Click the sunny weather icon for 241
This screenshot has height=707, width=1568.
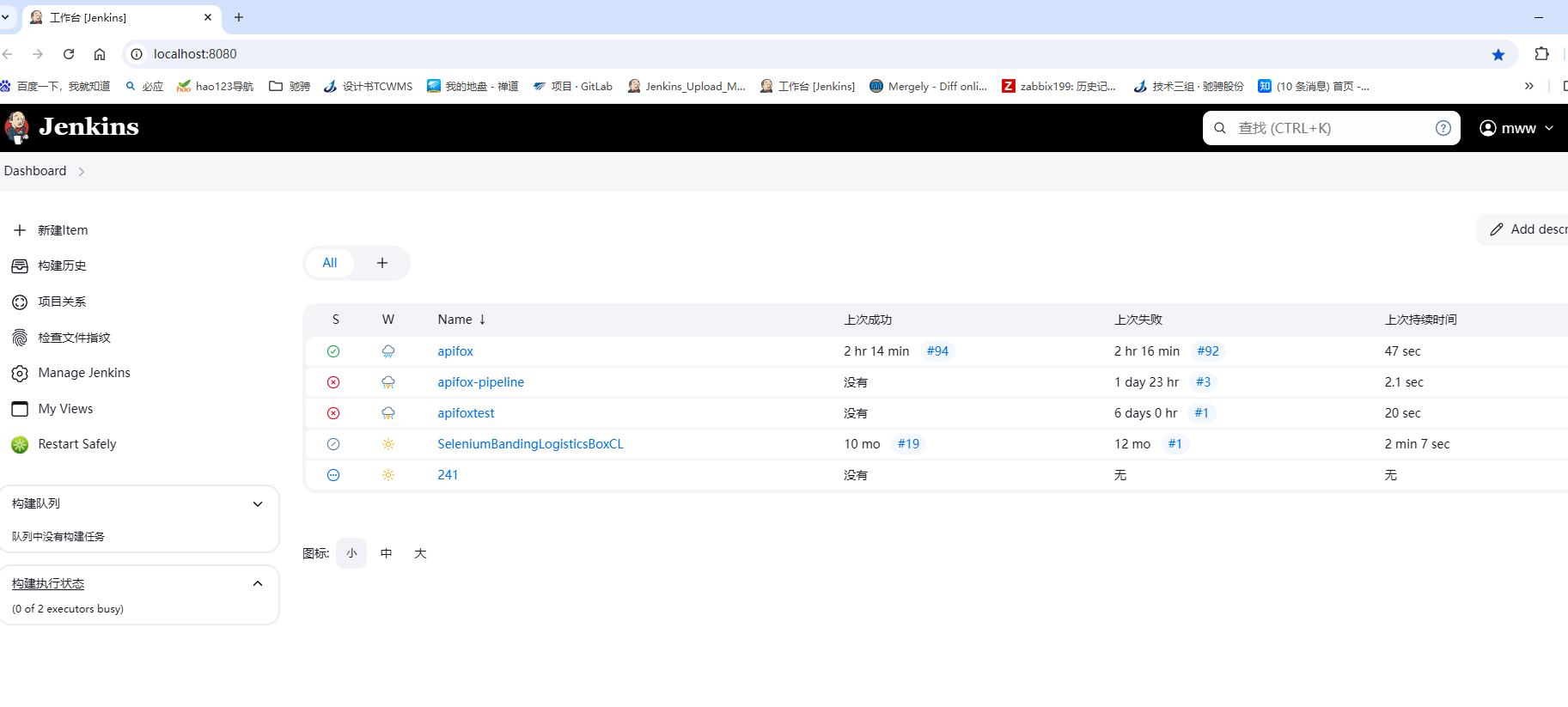click(x=388, y=475)
